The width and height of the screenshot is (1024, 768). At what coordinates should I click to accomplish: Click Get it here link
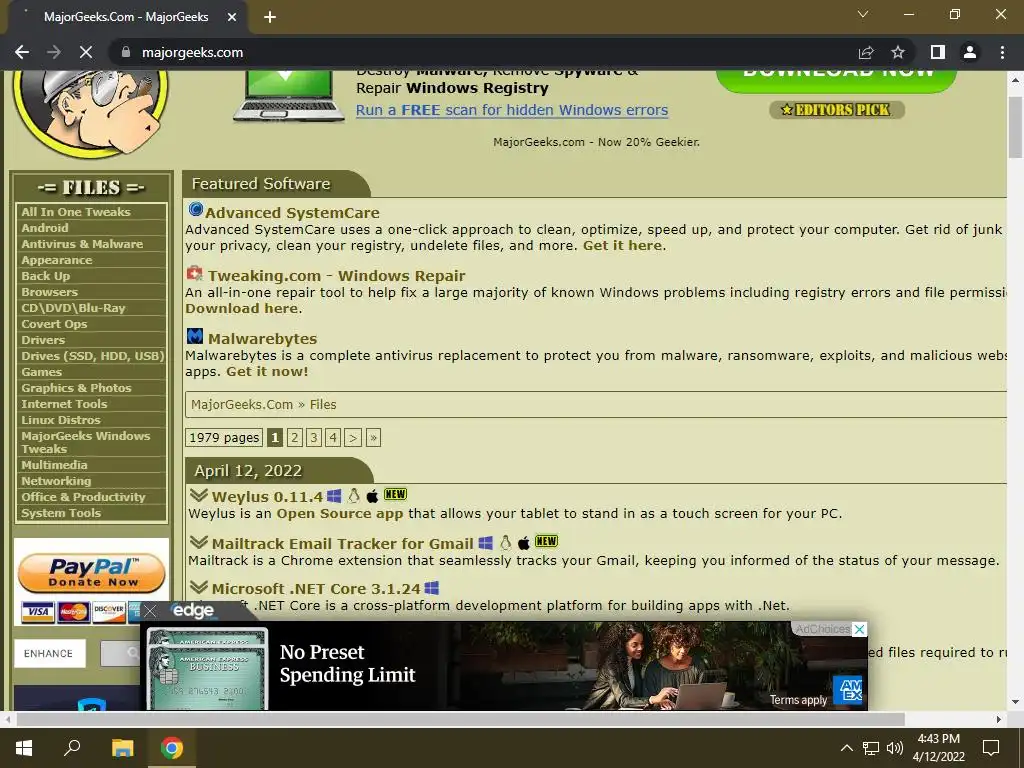(623, 246)
